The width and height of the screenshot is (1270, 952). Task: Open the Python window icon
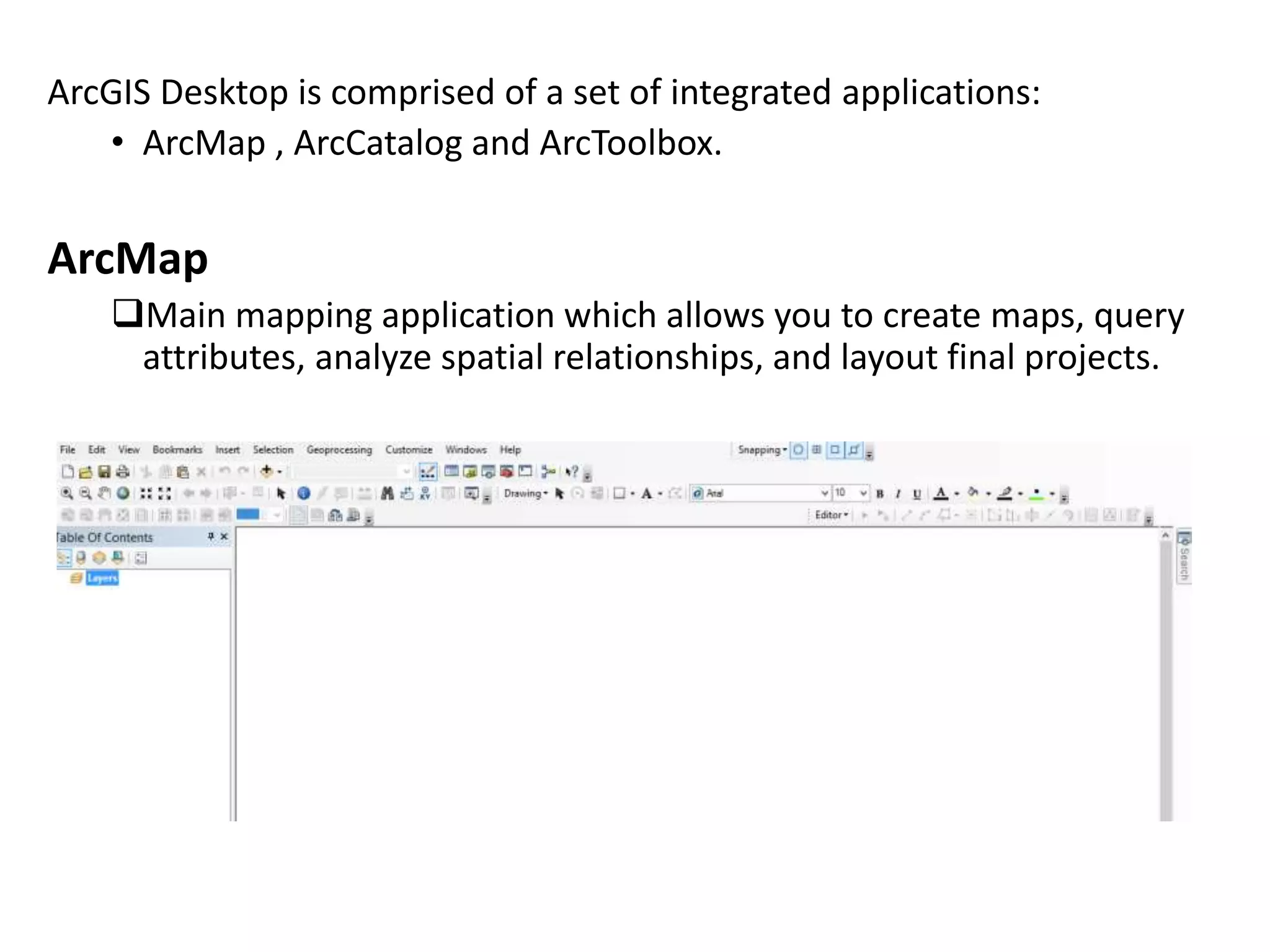tap(525, 471)
